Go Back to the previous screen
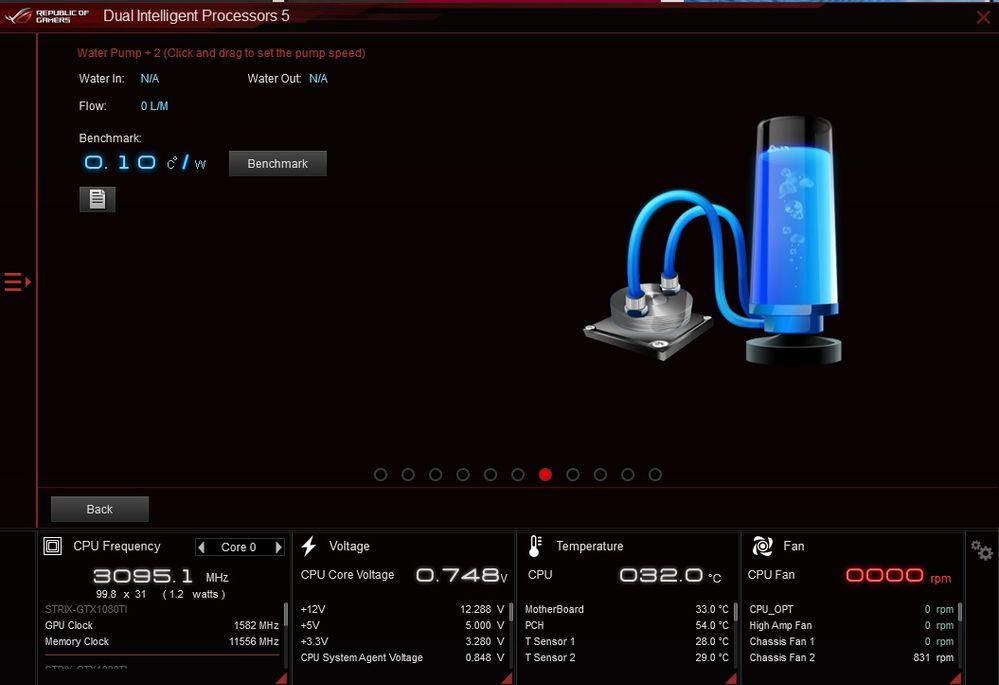The width and height of the screenshot is (999, 685). click(x=99, y=509)
